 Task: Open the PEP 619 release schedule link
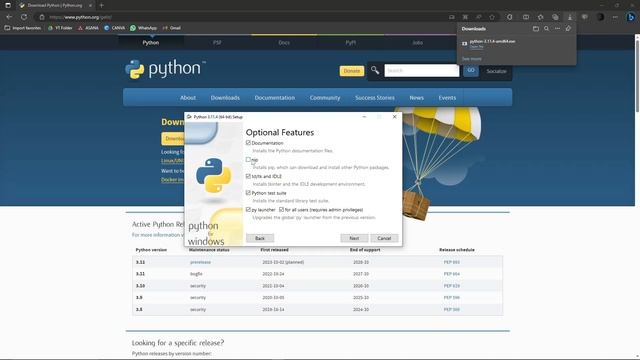point(451,286)
